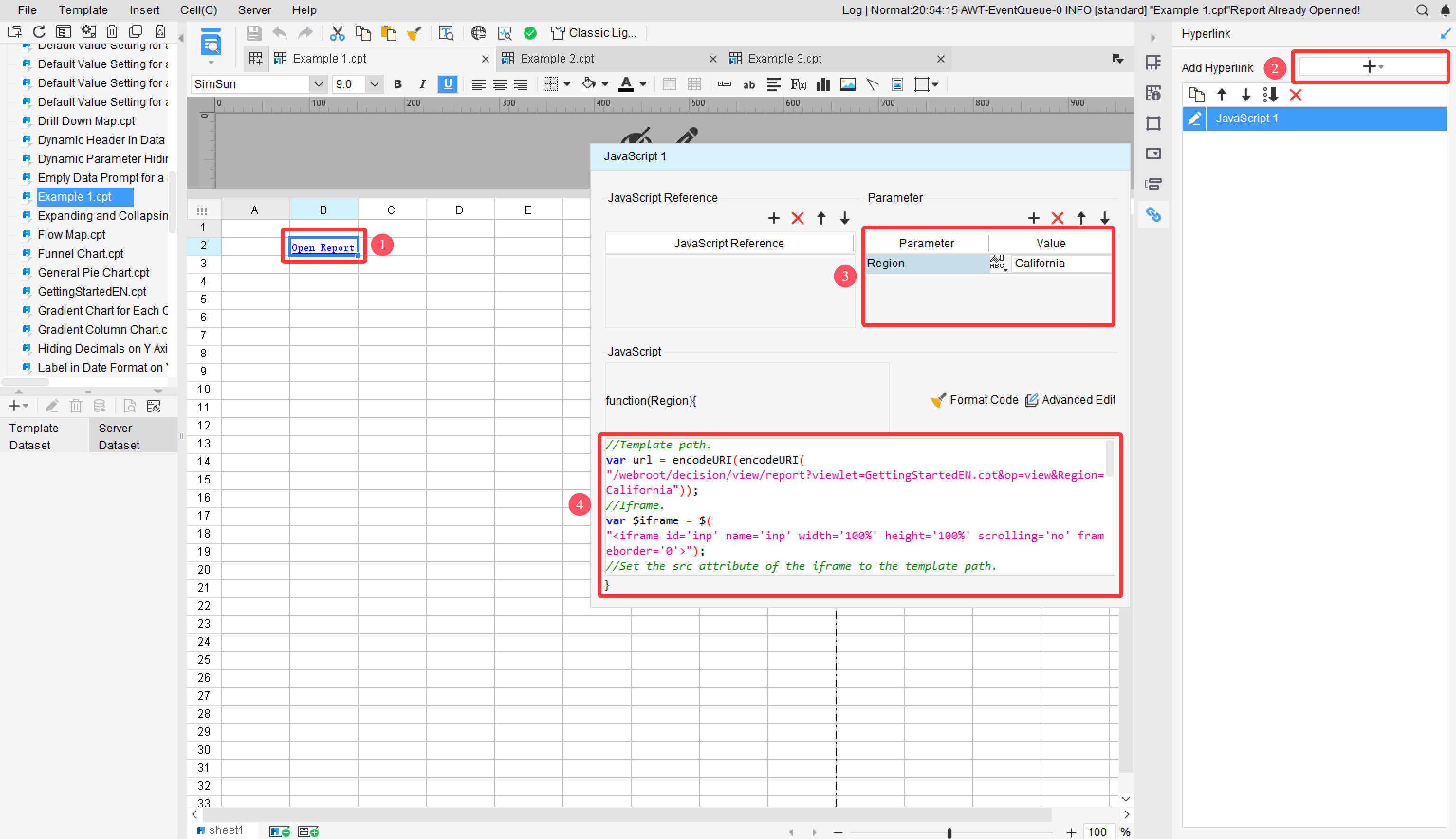Select the Cut tool in the toolbar
Screen dimensions: 1456x839
click(337, 33)
